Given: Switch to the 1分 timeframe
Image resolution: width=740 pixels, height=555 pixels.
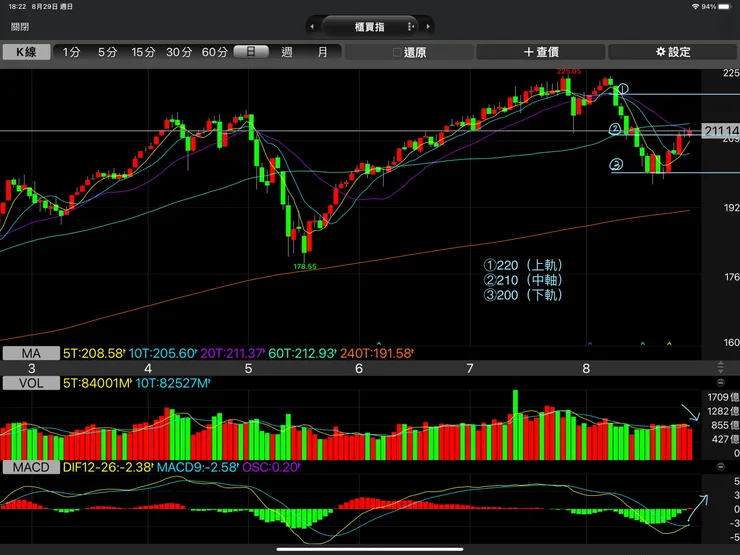Looking at the screenshot, I should 72,52.
